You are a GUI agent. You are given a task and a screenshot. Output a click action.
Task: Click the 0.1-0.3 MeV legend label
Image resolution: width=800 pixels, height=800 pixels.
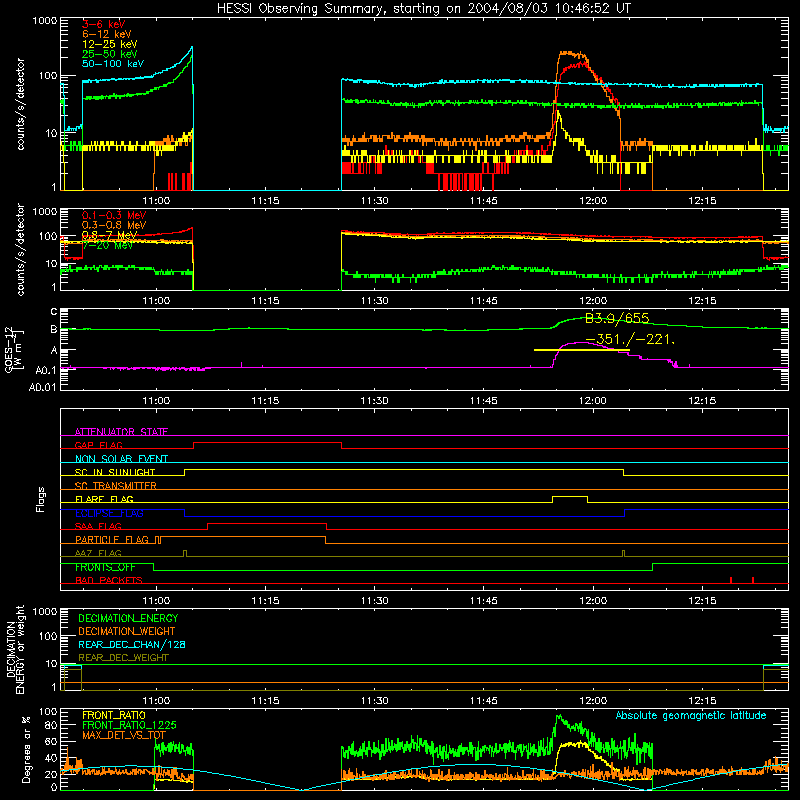point(114,216)
